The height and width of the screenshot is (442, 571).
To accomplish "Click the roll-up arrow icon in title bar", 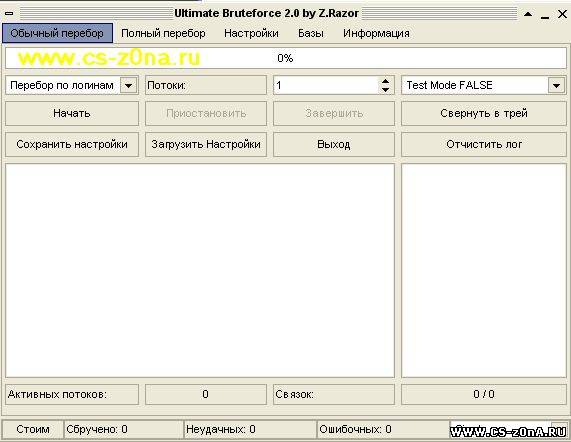I will coord(528,14).
